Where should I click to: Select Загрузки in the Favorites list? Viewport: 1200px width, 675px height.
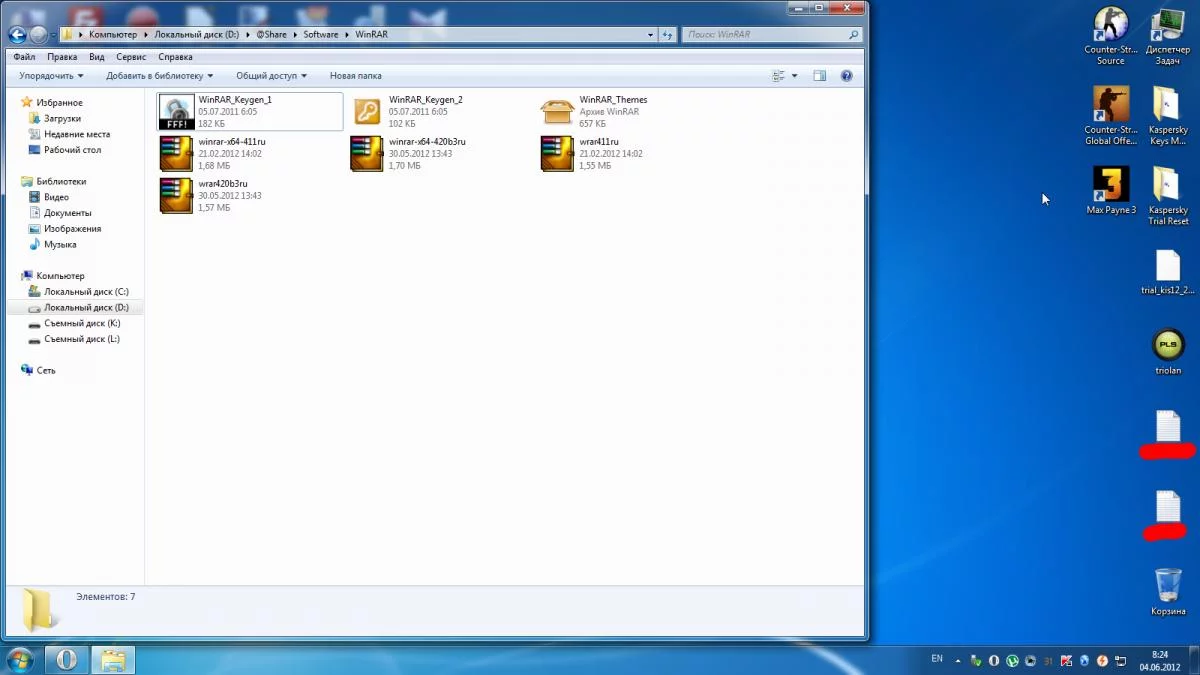(62, 118)
